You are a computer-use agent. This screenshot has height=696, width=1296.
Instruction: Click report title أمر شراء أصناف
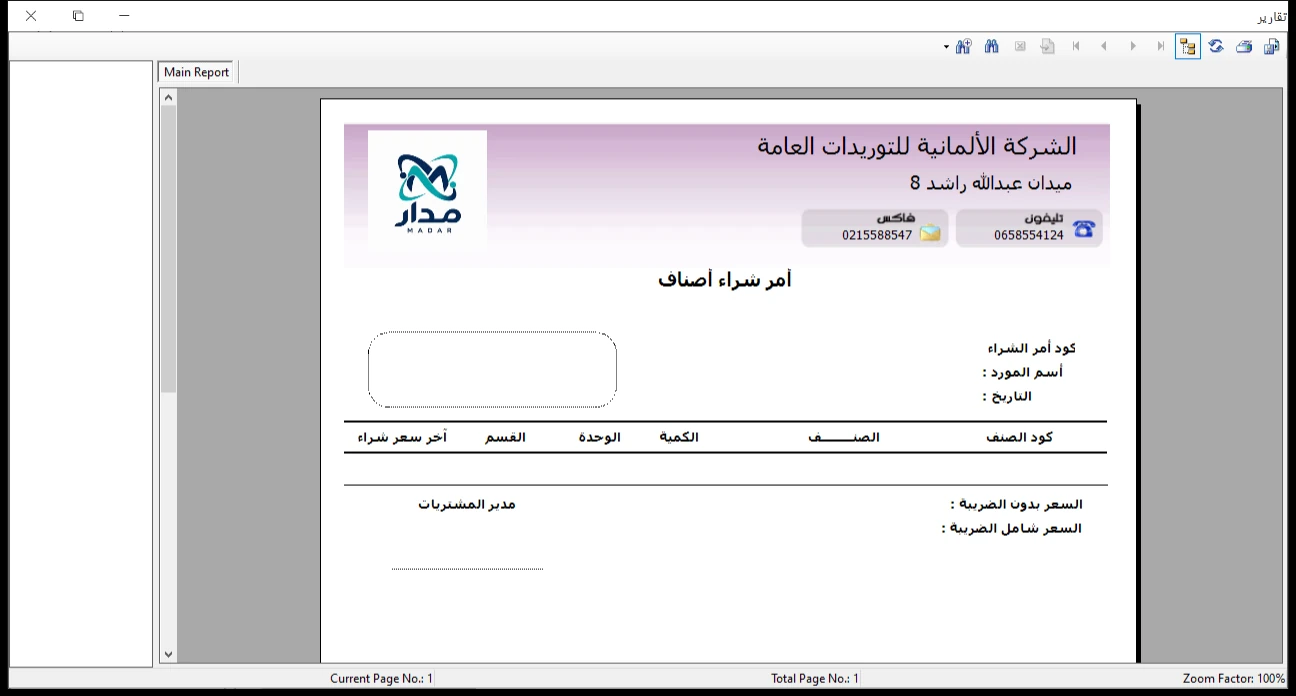click(x=725, y=281)
